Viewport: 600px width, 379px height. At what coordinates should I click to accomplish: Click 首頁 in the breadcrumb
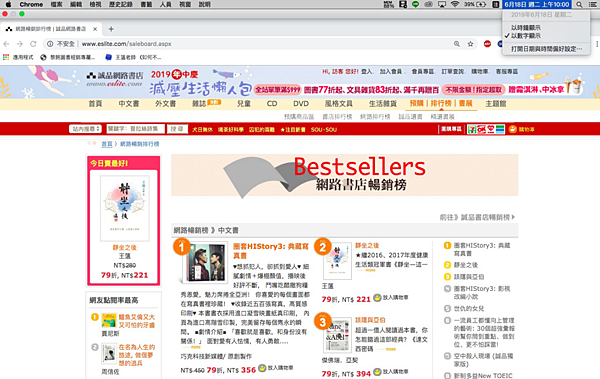point(107,144)
